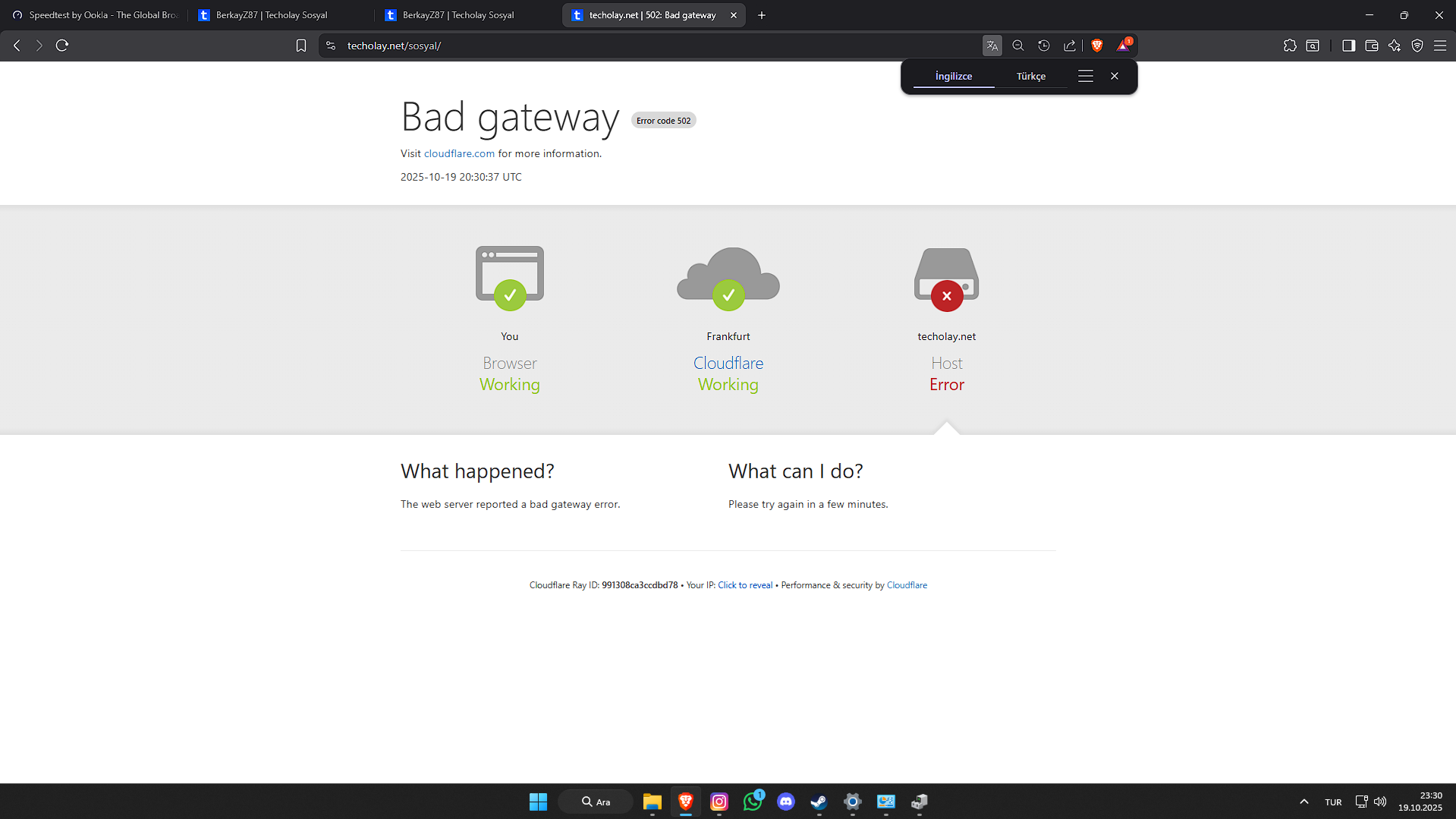
Task: Open Instagram from the taskbar
Action: tap(719, 802)
